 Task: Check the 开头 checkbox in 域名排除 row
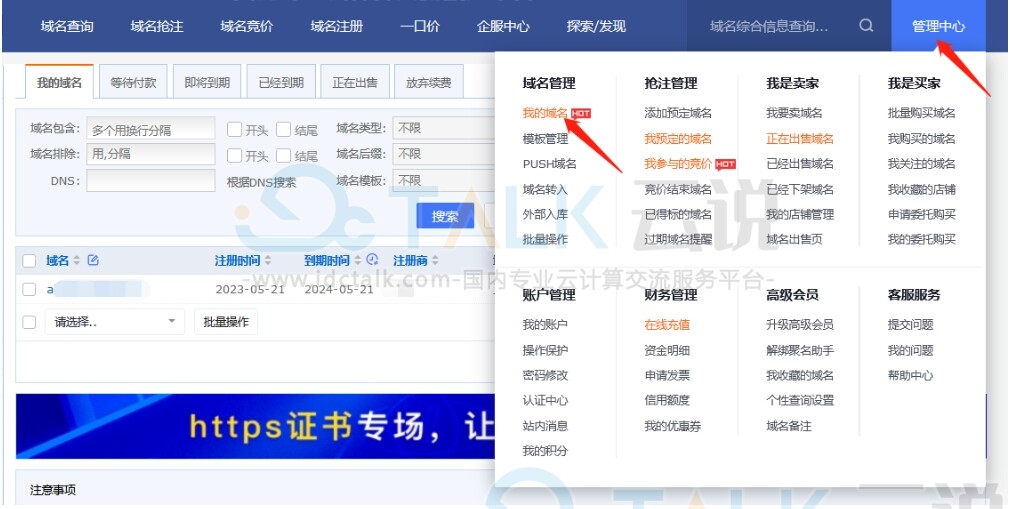[234, 155]
